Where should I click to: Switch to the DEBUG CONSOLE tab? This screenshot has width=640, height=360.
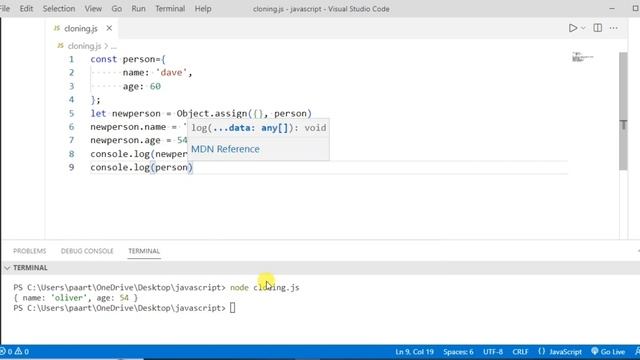(x=87, y=251)
